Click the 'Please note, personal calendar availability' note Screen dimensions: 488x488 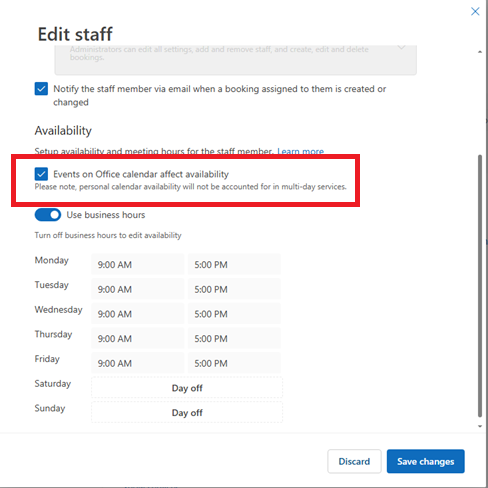pos(191,186)
